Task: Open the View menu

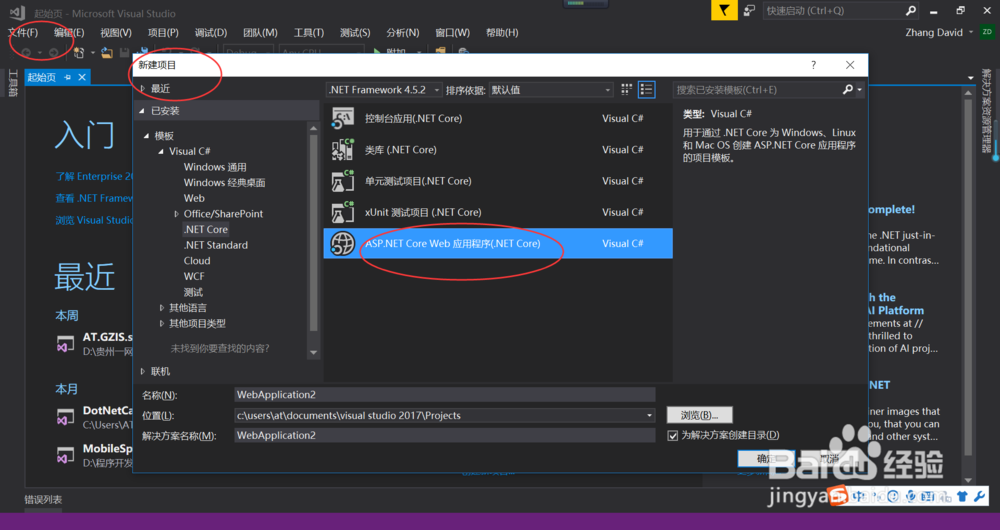Action: click(116, 33)
